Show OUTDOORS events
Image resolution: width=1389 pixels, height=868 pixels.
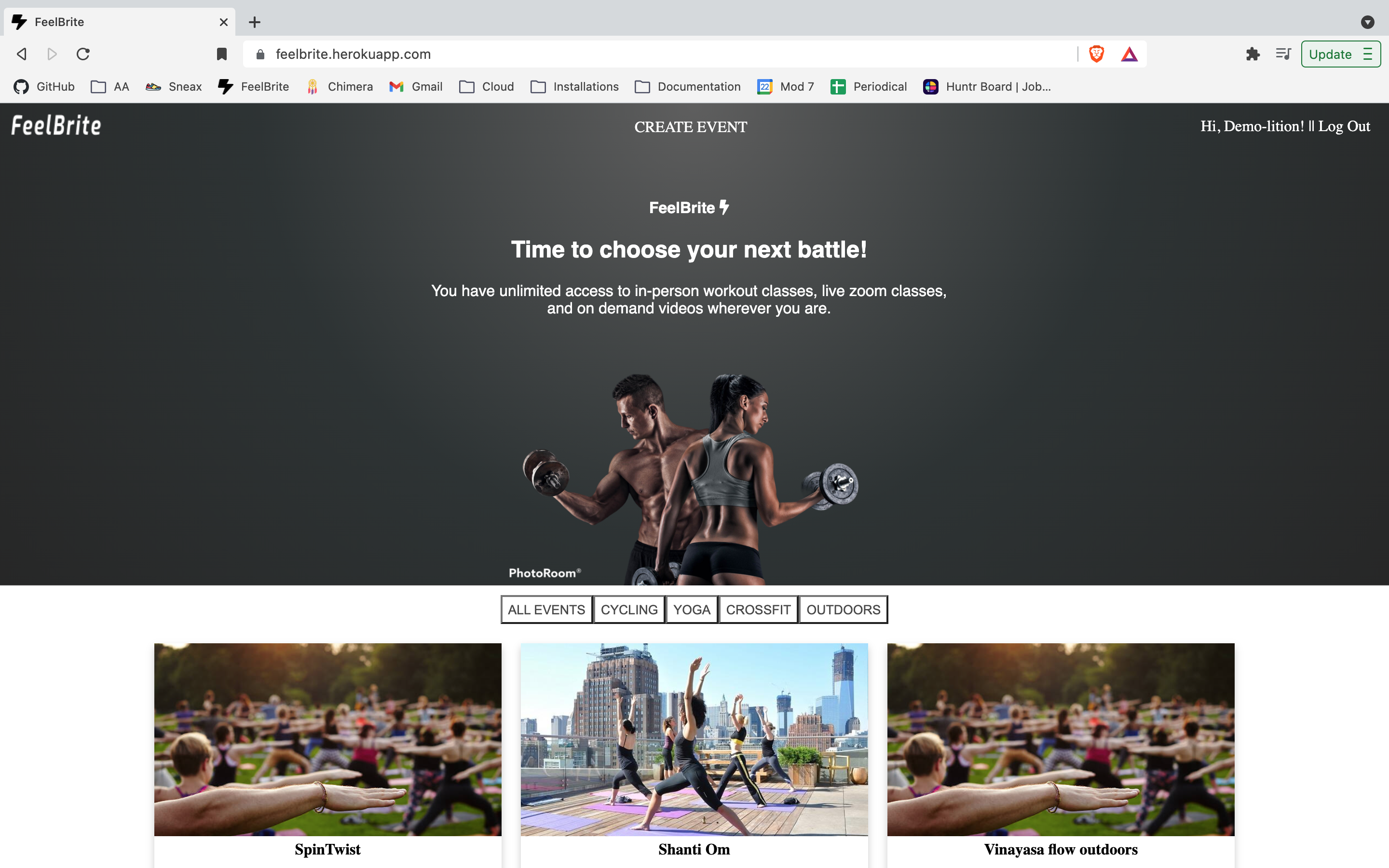843,610
